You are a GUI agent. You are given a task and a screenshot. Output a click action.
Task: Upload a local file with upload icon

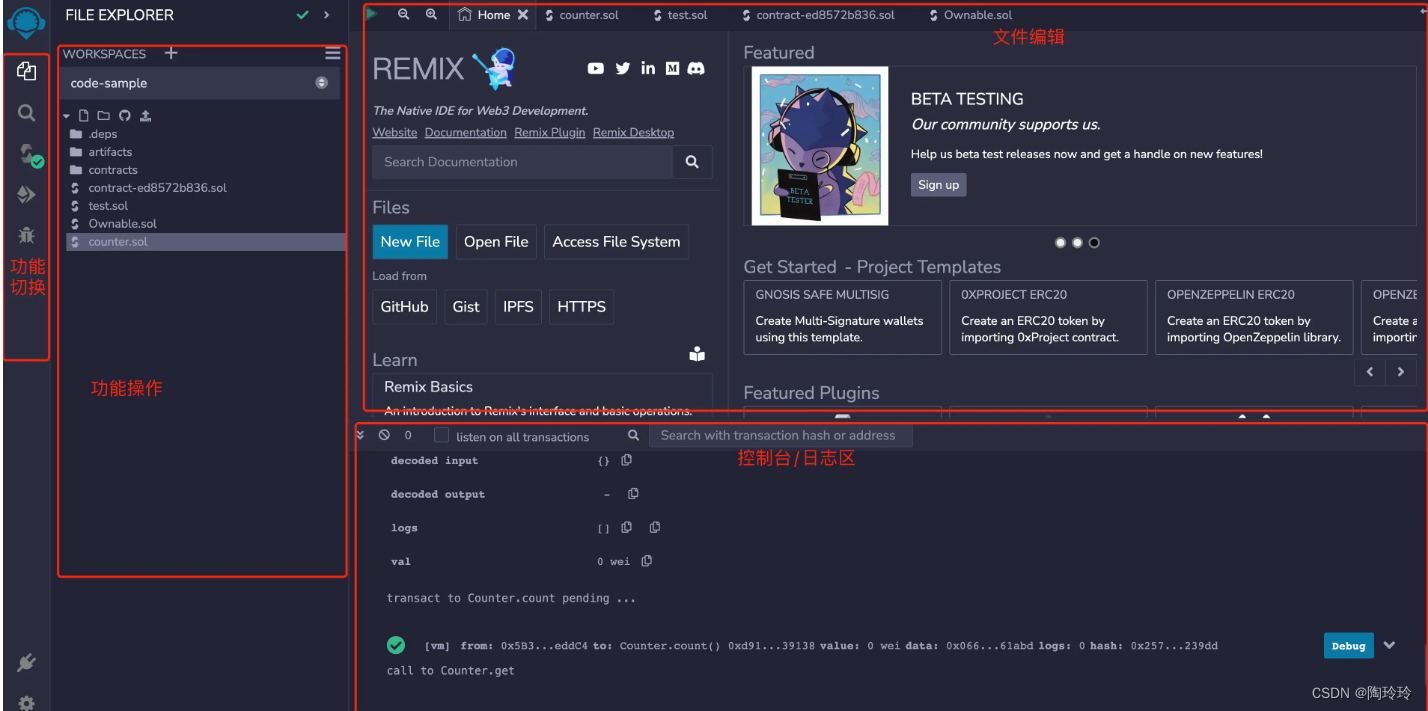click(145, 116)
